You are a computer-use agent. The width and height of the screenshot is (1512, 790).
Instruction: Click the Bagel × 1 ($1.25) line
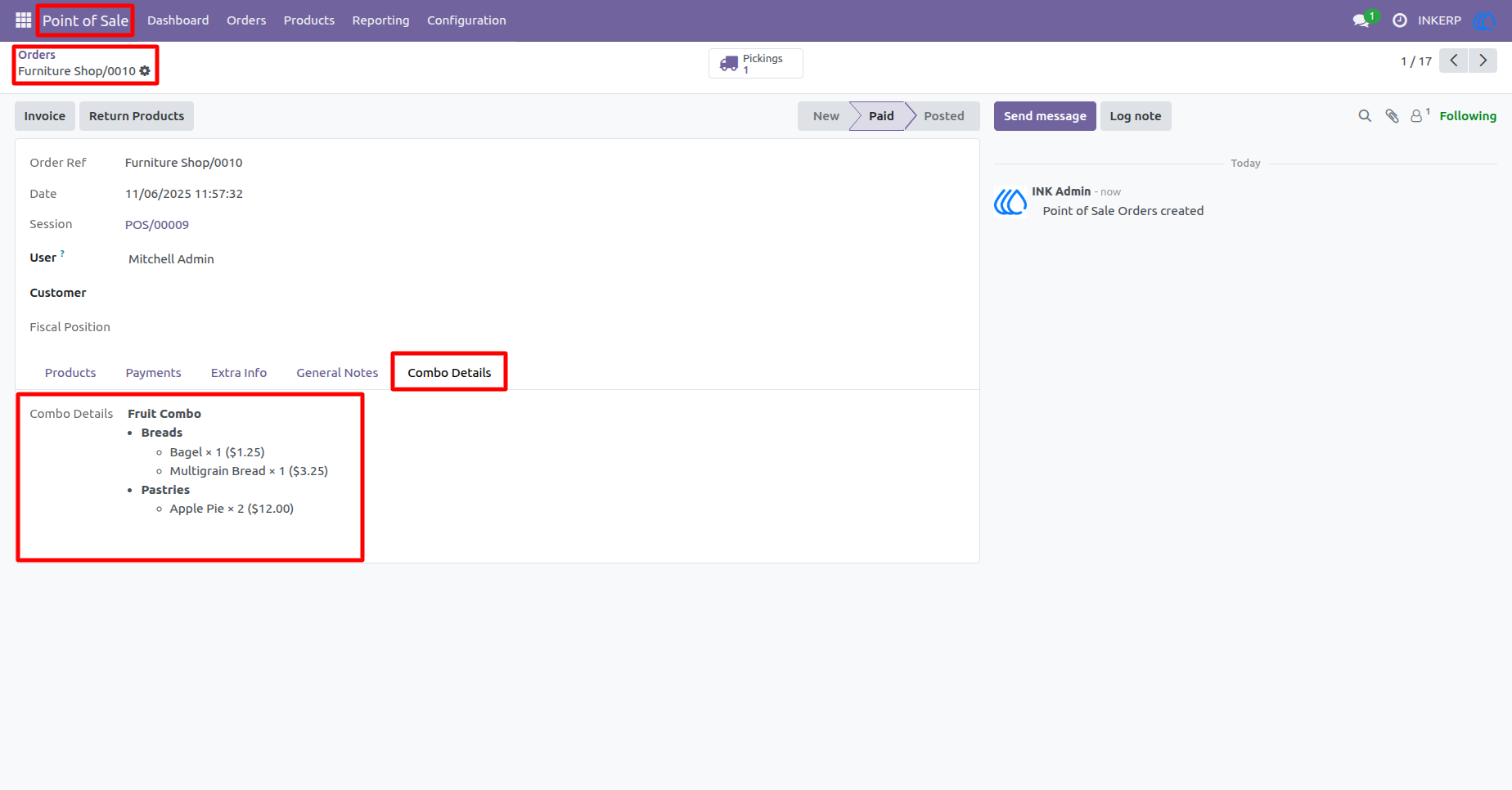[x=217, y=452]
